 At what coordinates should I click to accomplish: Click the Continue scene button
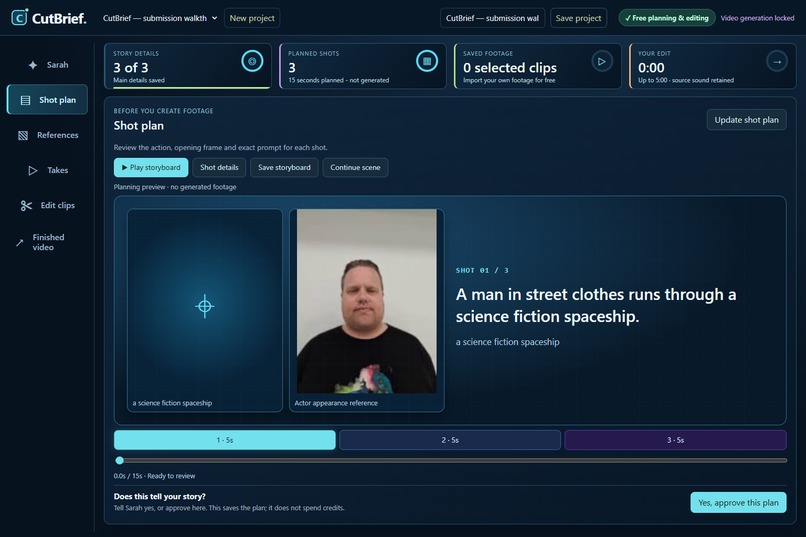tap(355, 168)
